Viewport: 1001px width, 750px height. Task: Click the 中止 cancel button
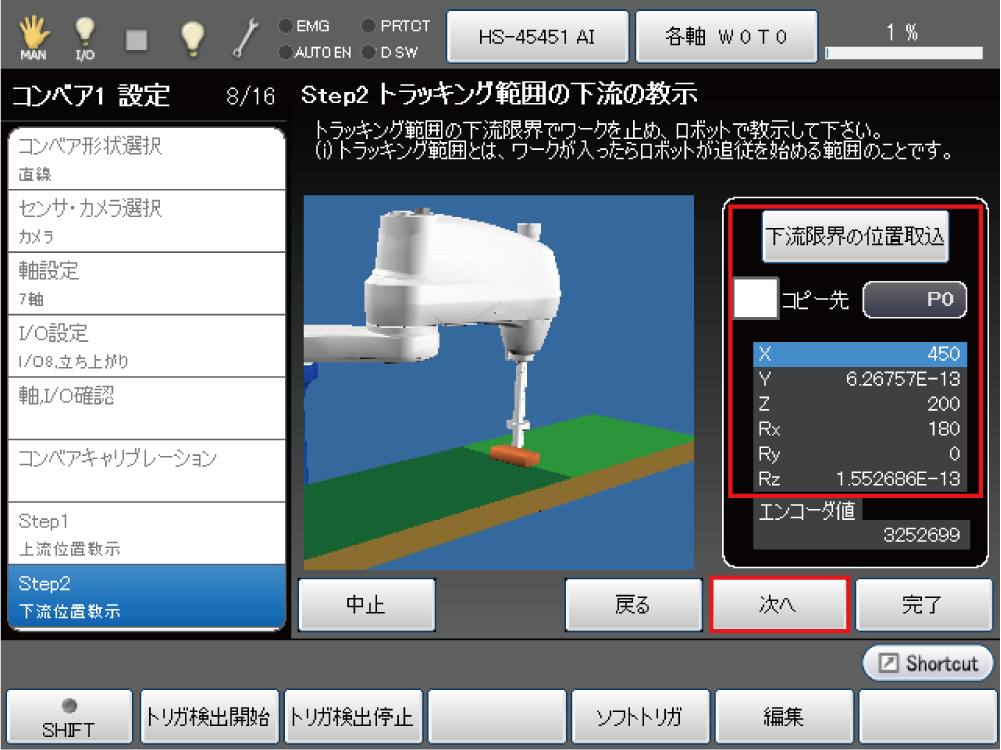pyautogui.click(x=366, y=605)
